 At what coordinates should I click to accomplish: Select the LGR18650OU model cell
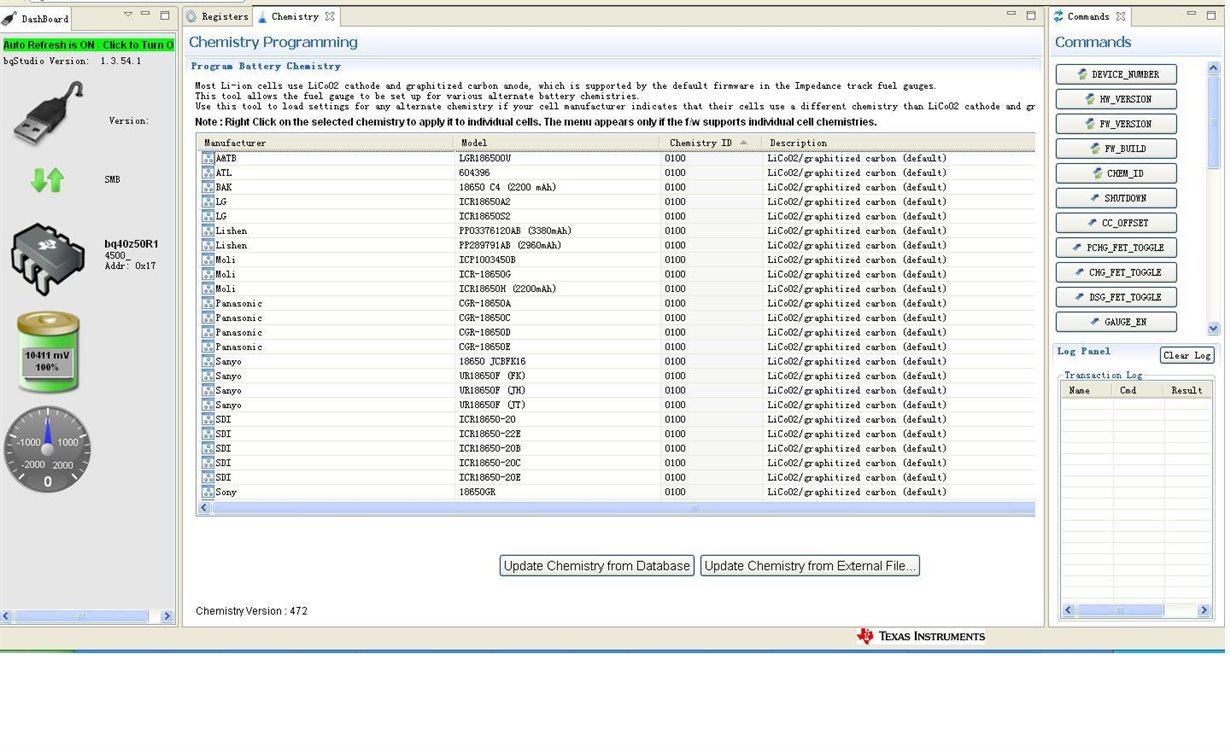point(485,158)
